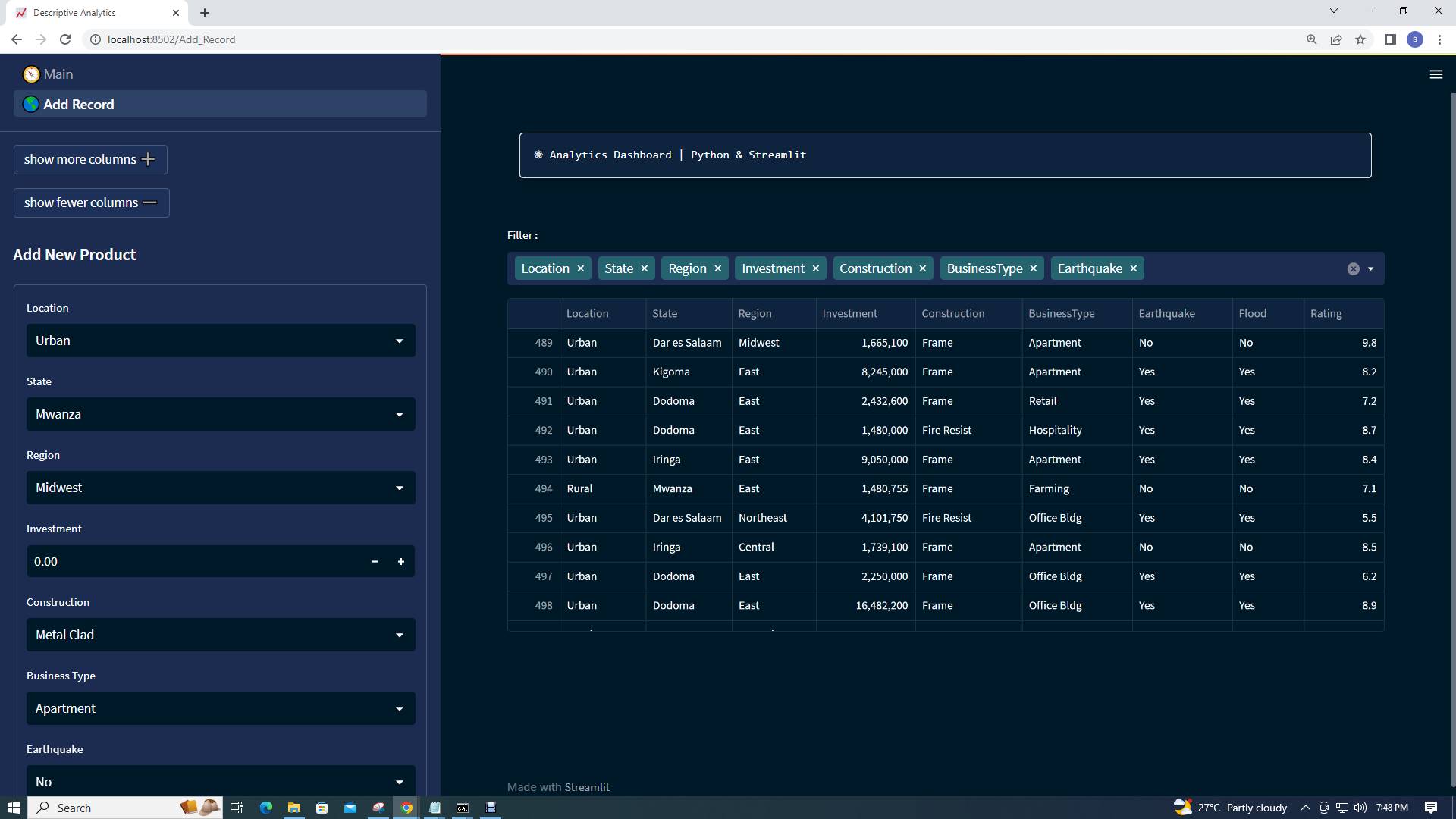Viewport: 1456px width, 819px height.
Task: Click the show more columns button
Action: pyautogui.click(x=89, y=159)
